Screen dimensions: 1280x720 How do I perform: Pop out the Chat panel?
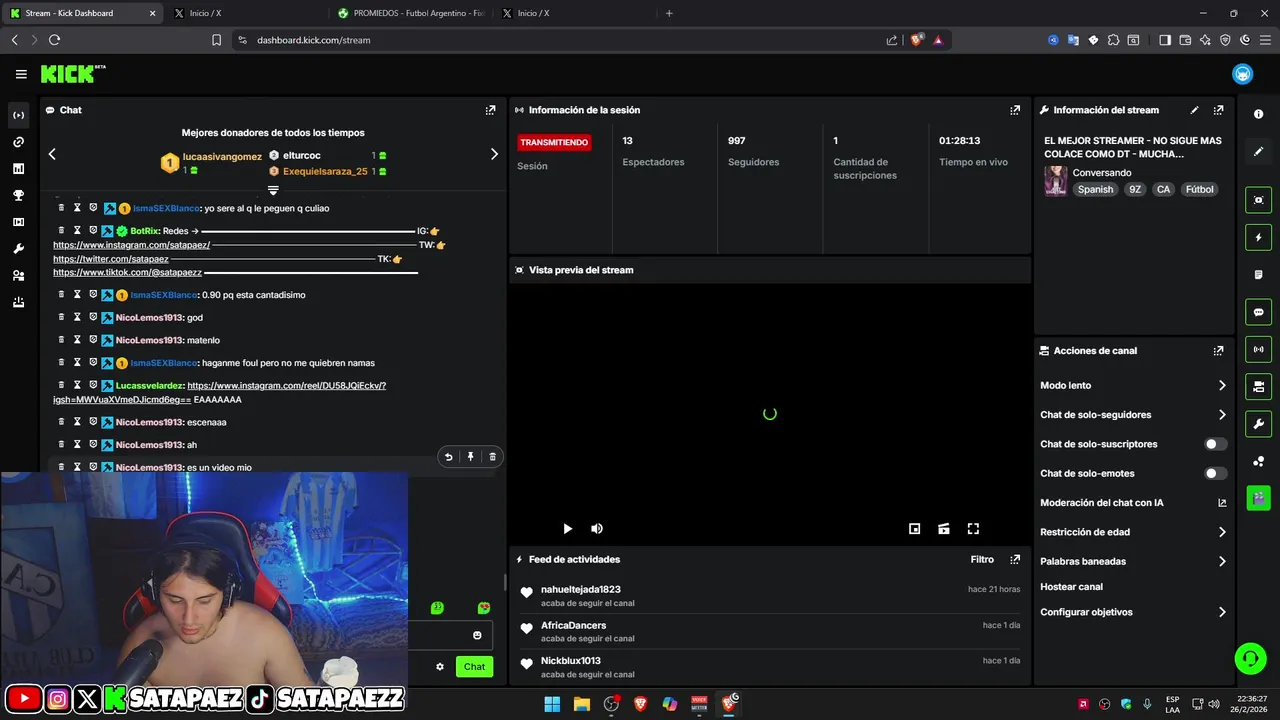point(490,110)
